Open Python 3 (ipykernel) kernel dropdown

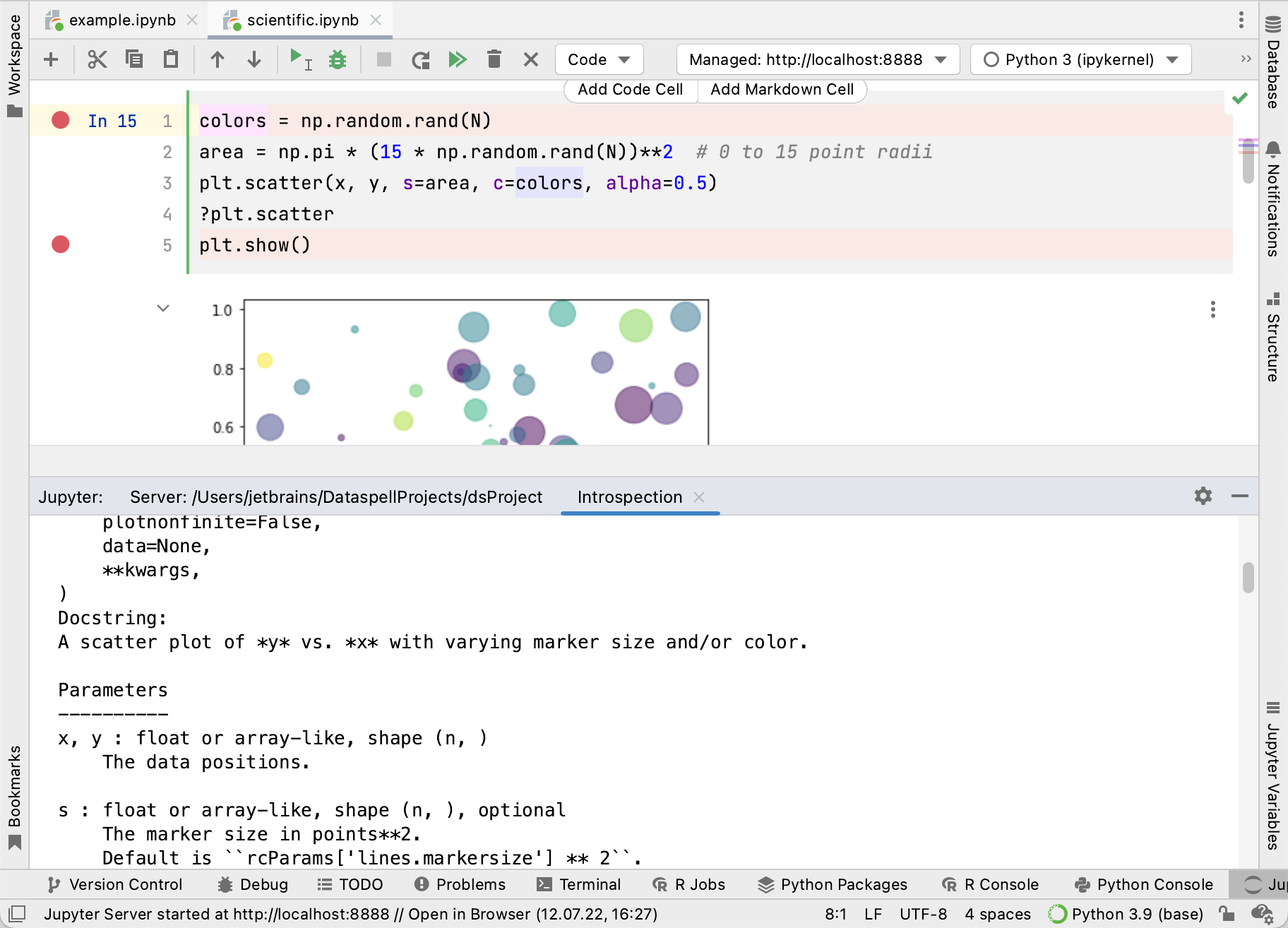[x=1080, y=59]
